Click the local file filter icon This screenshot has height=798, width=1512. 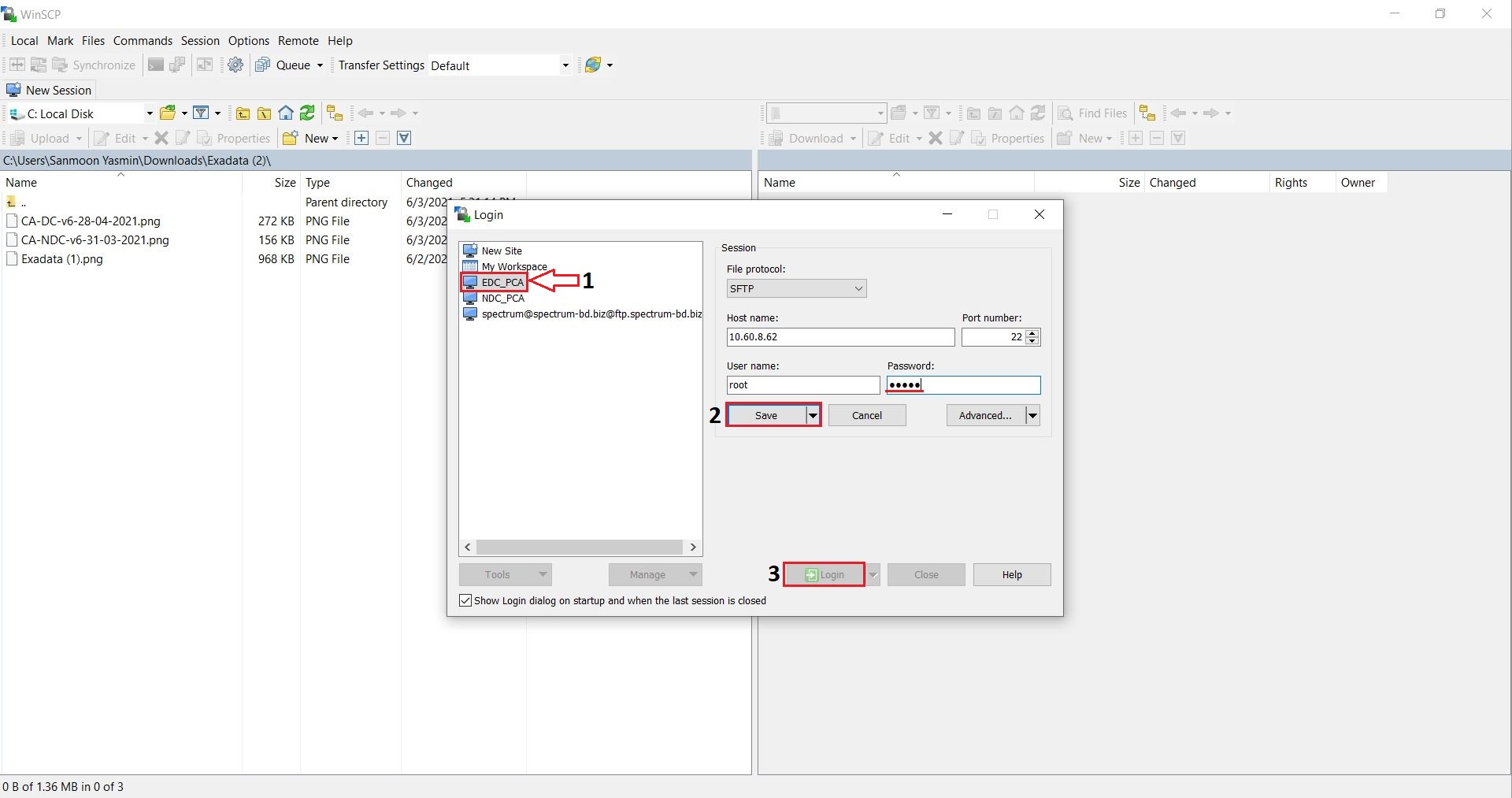[x=202, y=113]
